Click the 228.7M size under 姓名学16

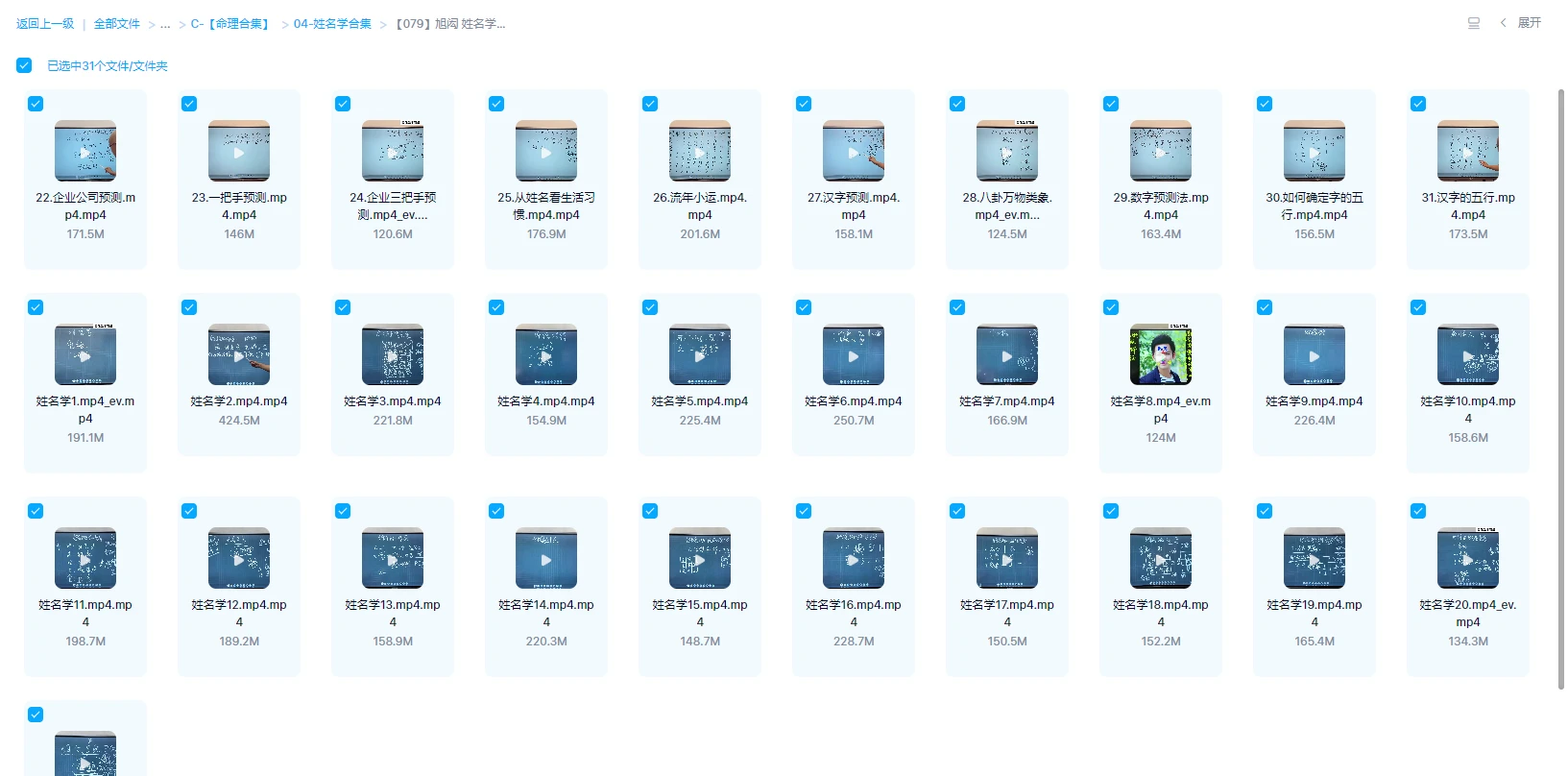854,642
